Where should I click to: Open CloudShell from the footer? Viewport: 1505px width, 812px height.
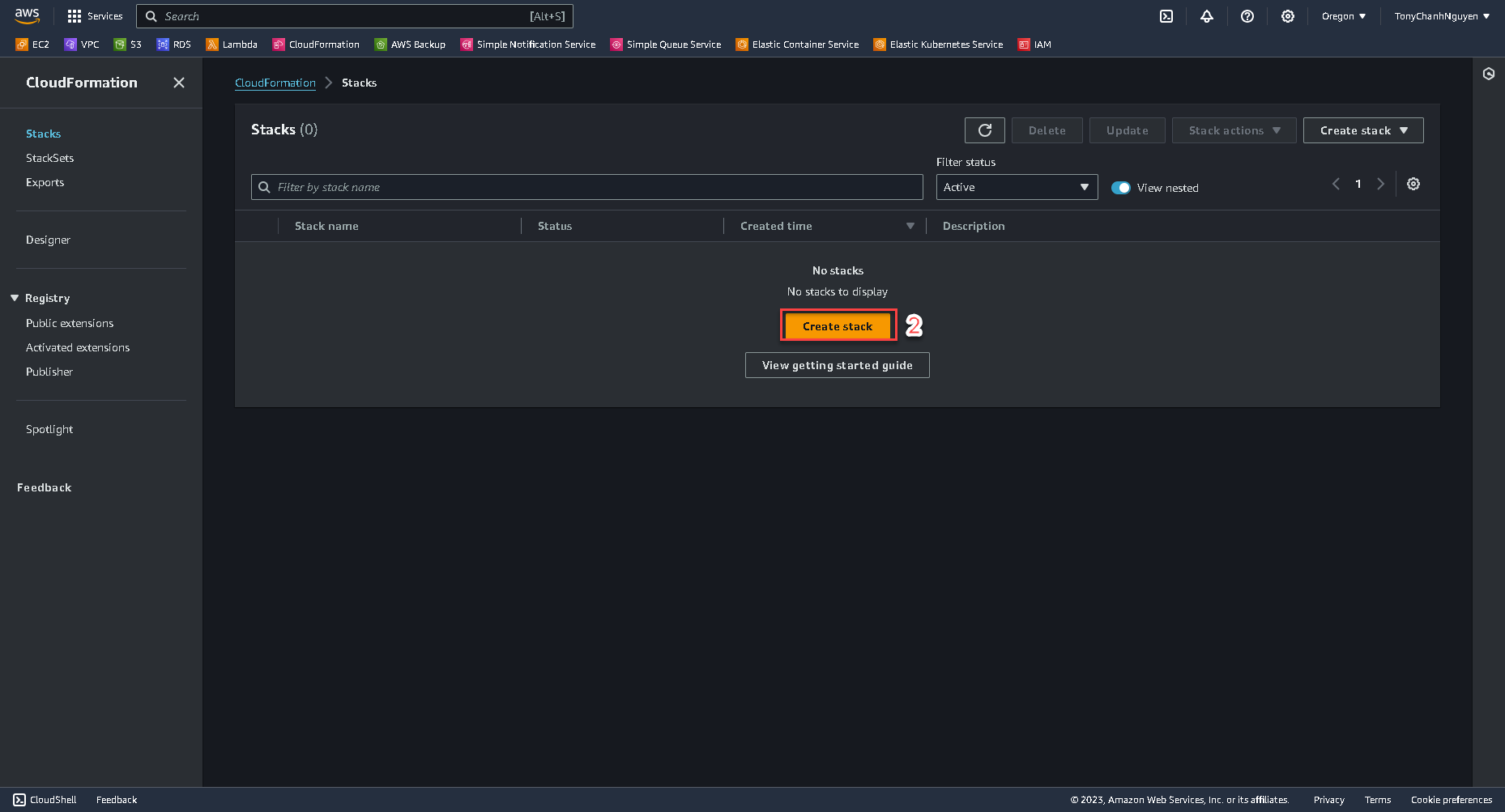(45, 800)
